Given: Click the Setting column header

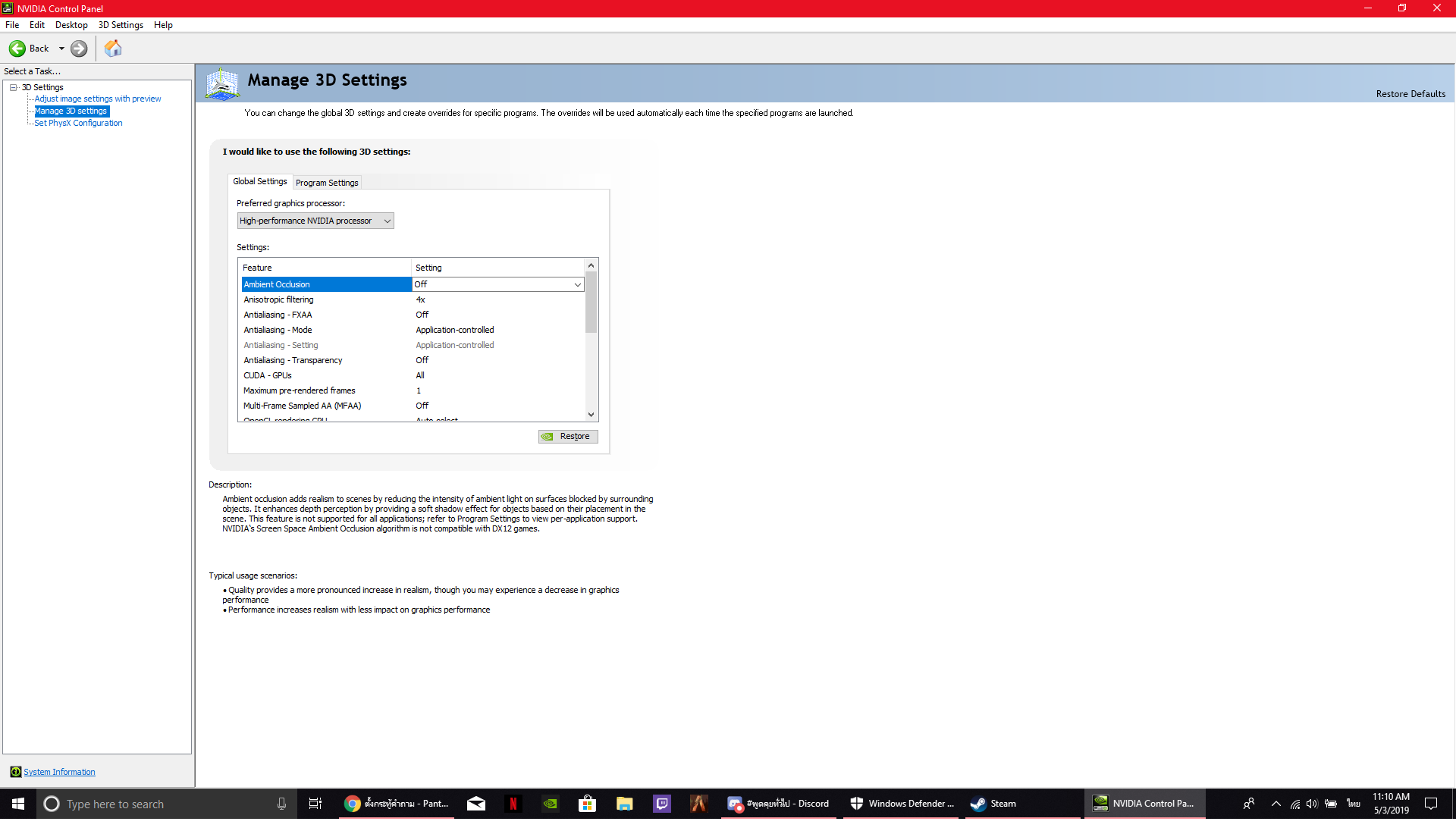Looking at the screenshot, I should (498, 268).
